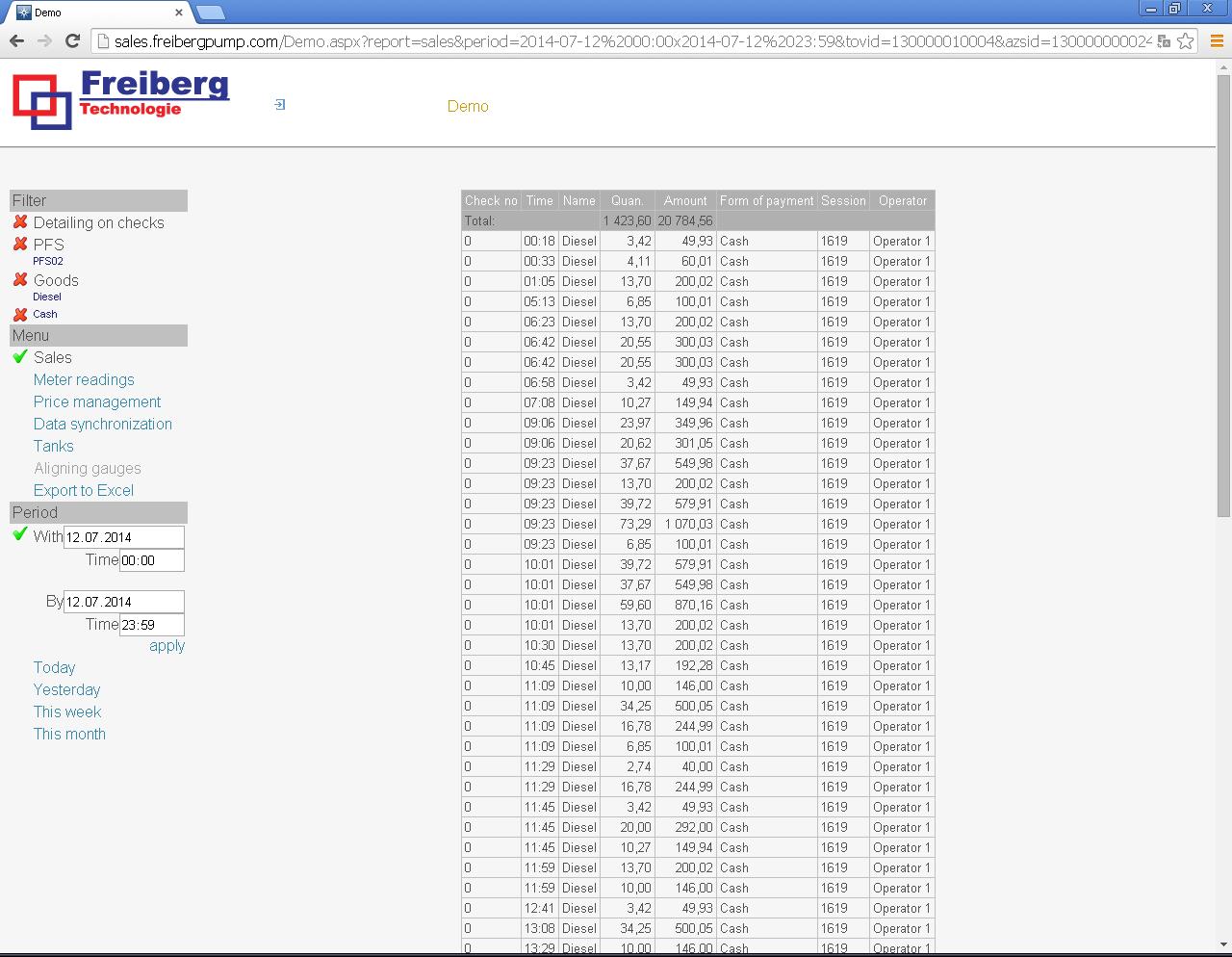Clear the PFS filter with red X
The image size is (1232, 957).
[21, 245]
